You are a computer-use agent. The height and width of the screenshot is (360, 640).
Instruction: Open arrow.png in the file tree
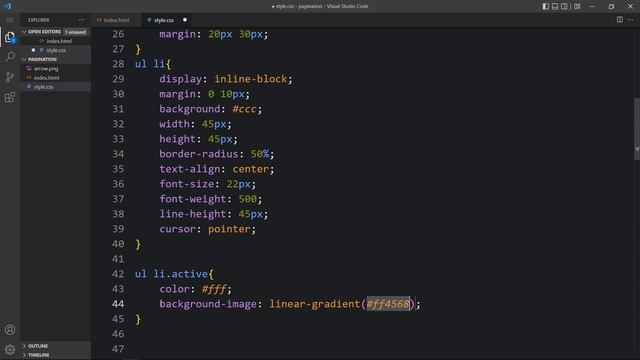pyautogui.click(x=46, y=69)
